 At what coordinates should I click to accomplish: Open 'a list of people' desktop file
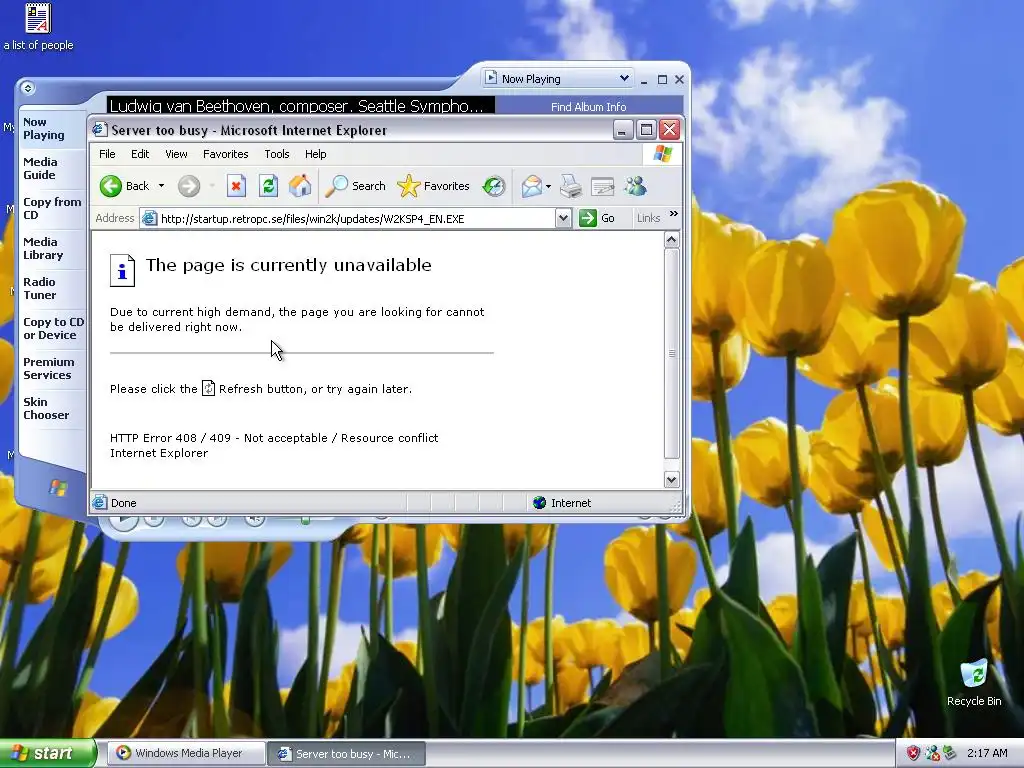39,27
